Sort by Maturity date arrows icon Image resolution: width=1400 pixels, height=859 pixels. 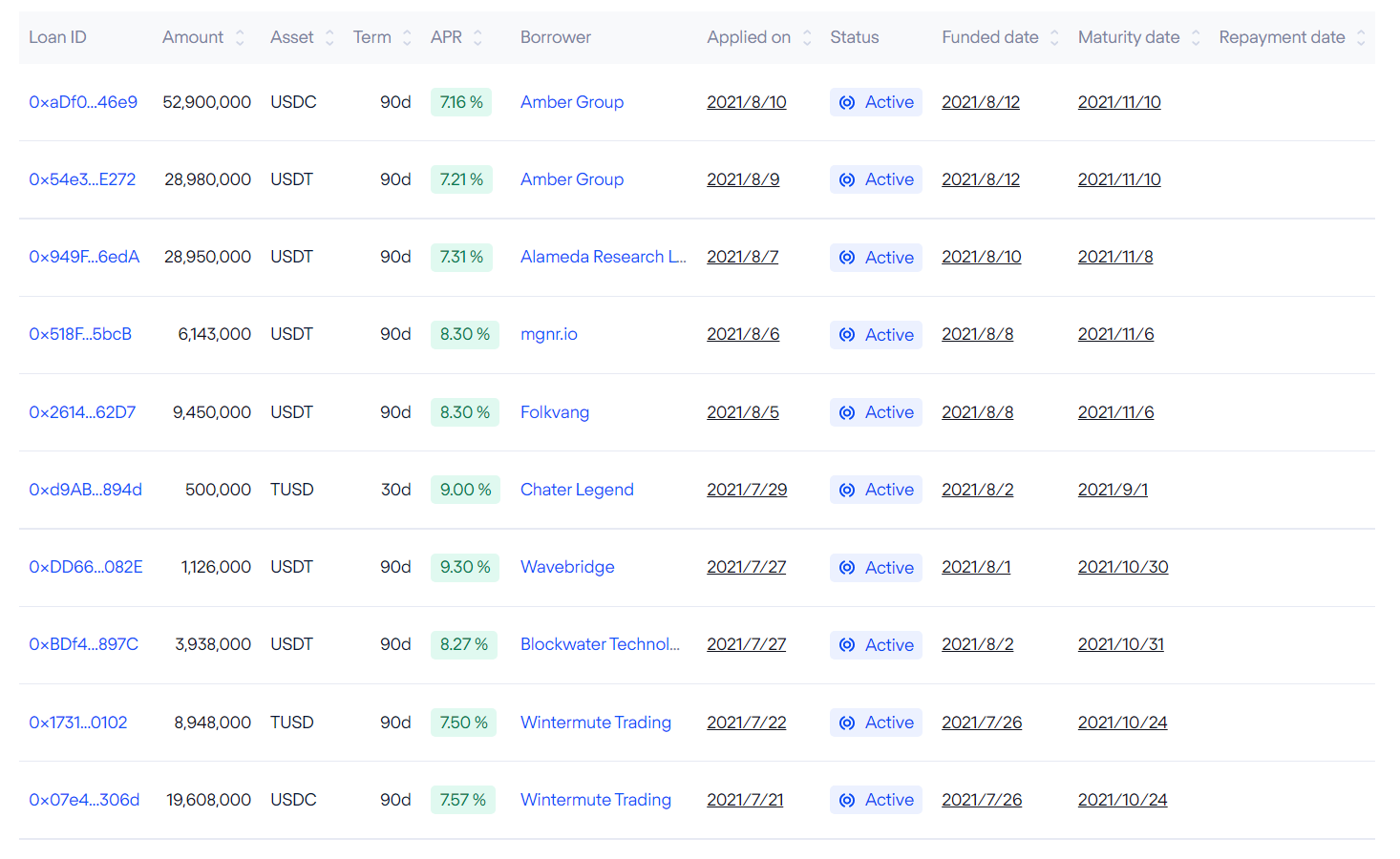pos(1196,37)
